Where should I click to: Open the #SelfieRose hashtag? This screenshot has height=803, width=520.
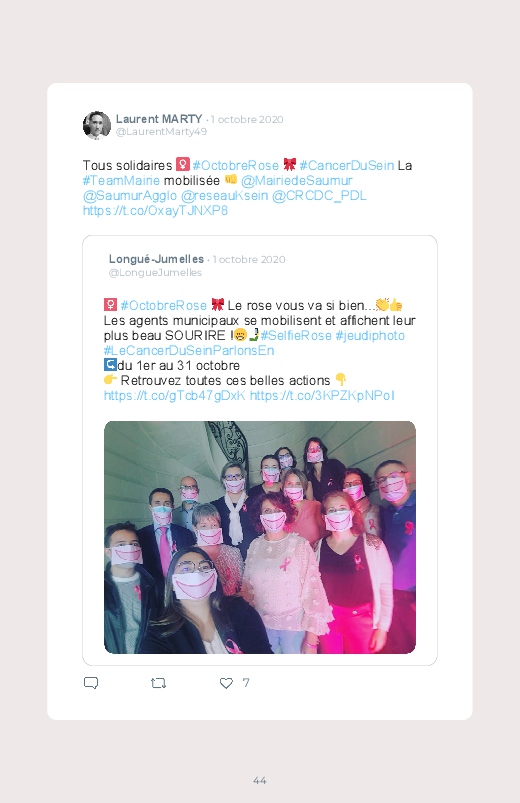296,335
